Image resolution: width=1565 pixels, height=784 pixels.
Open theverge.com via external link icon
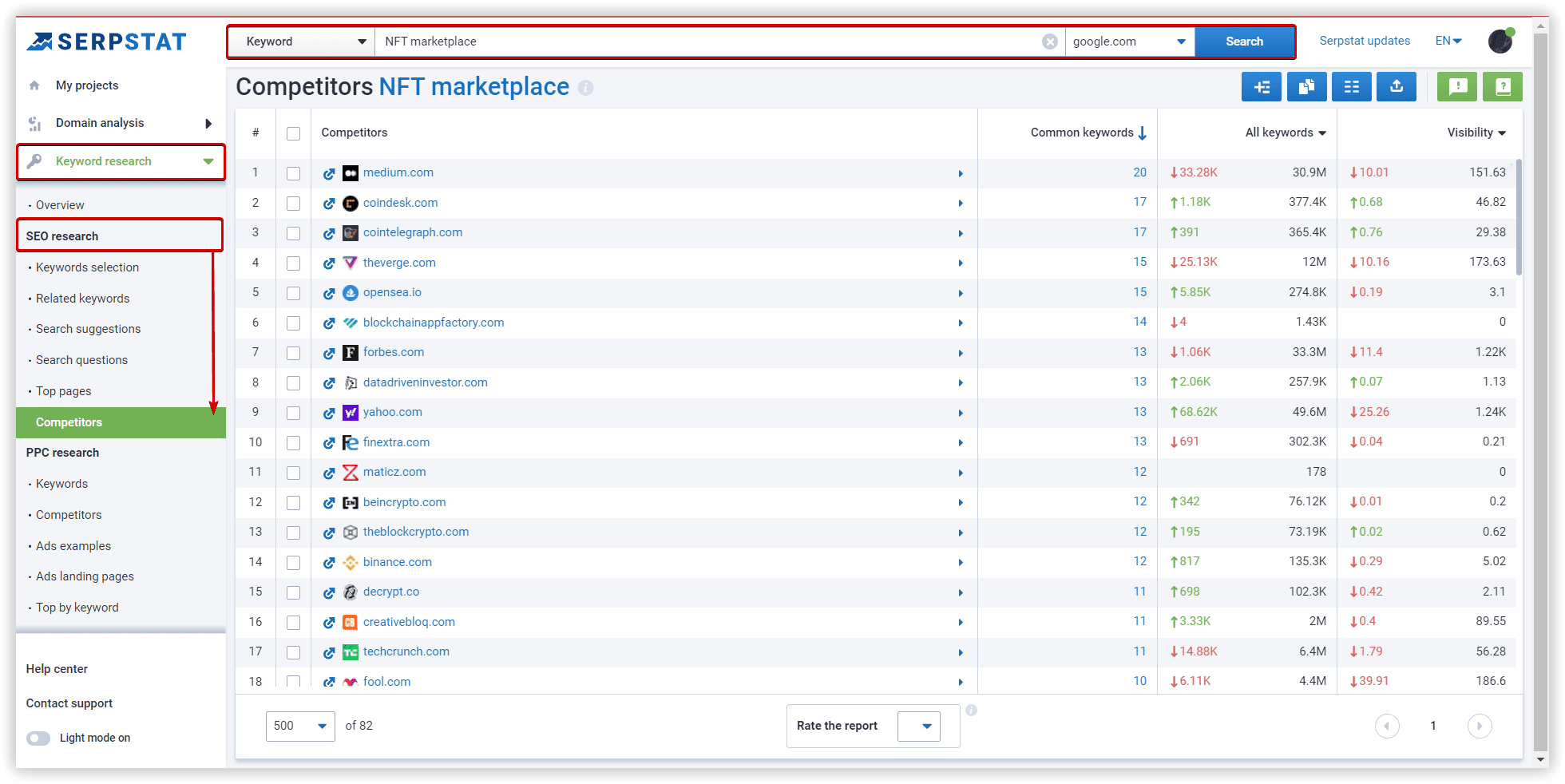(x=329, y=263)
